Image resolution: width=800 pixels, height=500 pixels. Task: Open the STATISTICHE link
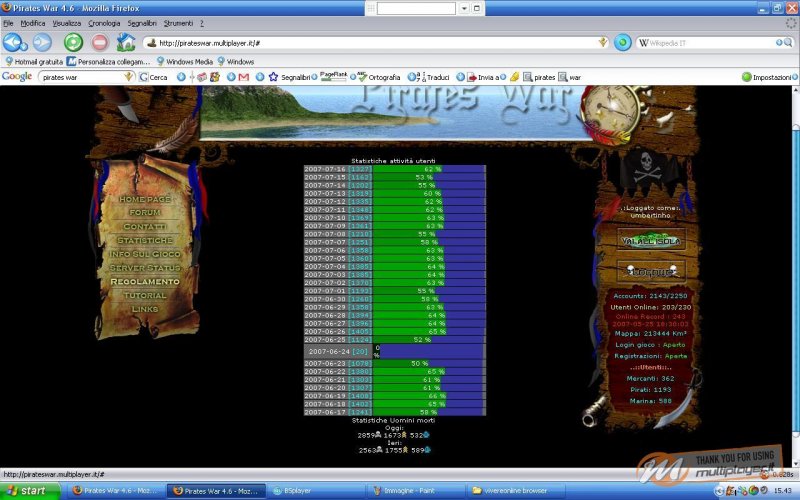[x=145, y=240]
